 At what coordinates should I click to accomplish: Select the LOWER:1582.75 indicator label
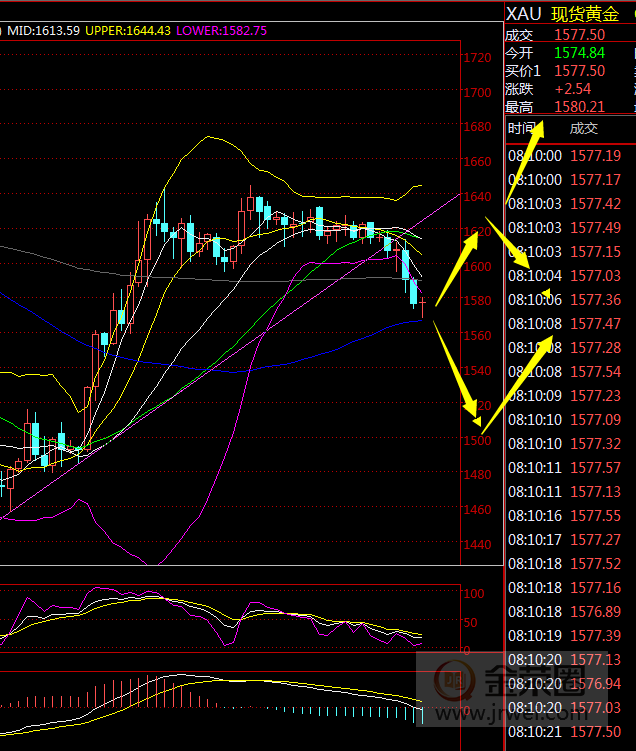[x=223, y=31]
